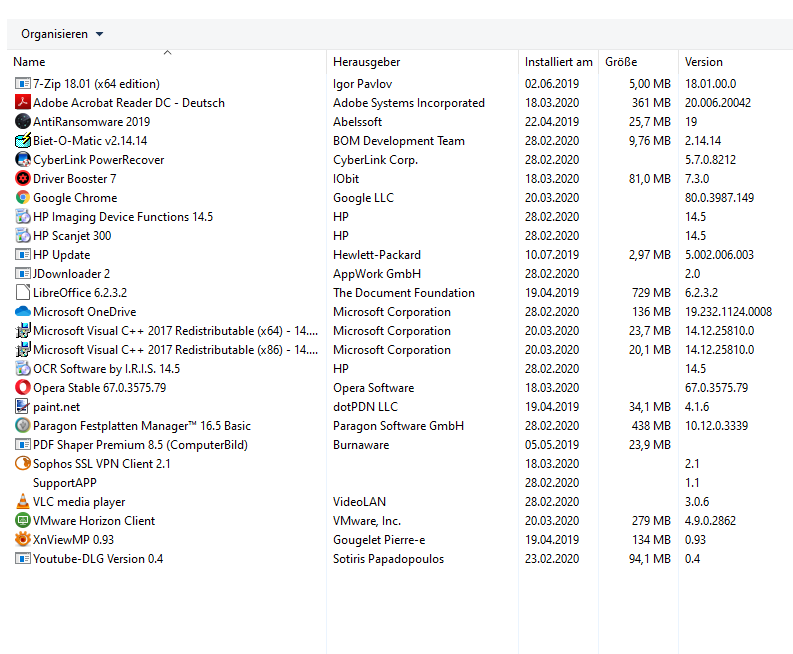Click the HP Imaging Device Functions icon

[x=23, y=216]
